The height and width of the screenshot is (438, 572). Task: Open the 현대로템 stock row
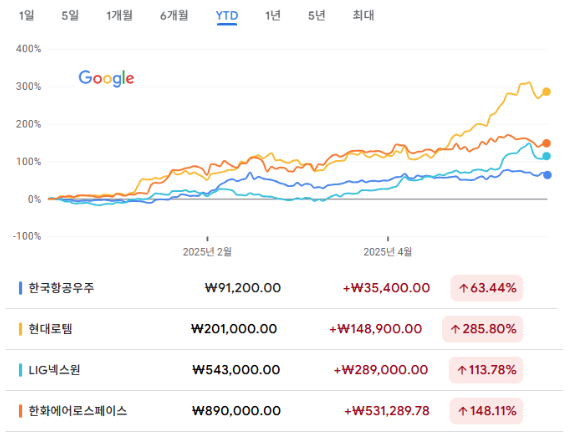click(281, 329)
